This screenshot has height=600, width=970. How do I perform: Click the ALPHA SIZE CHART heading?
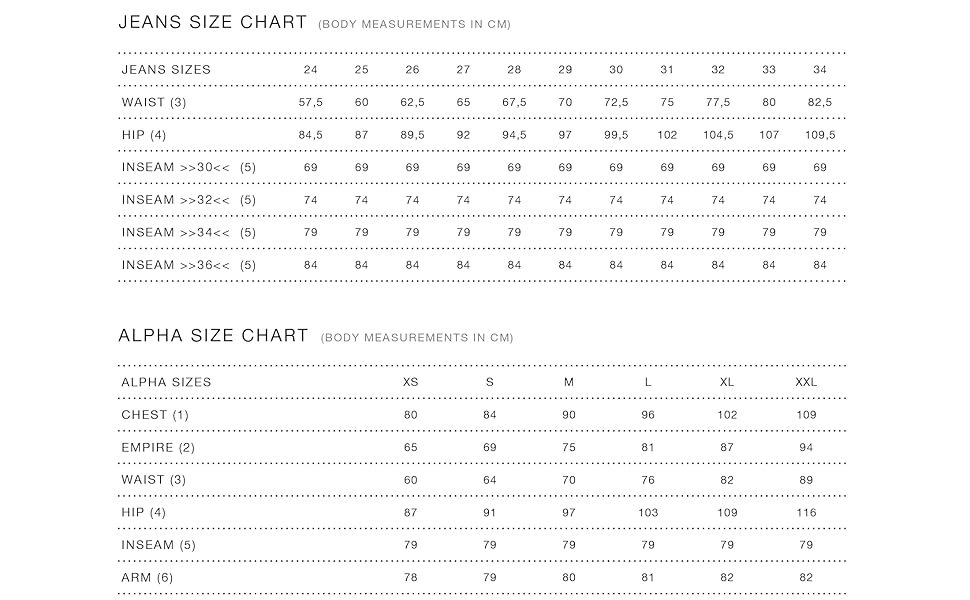[x=213, y=335]
